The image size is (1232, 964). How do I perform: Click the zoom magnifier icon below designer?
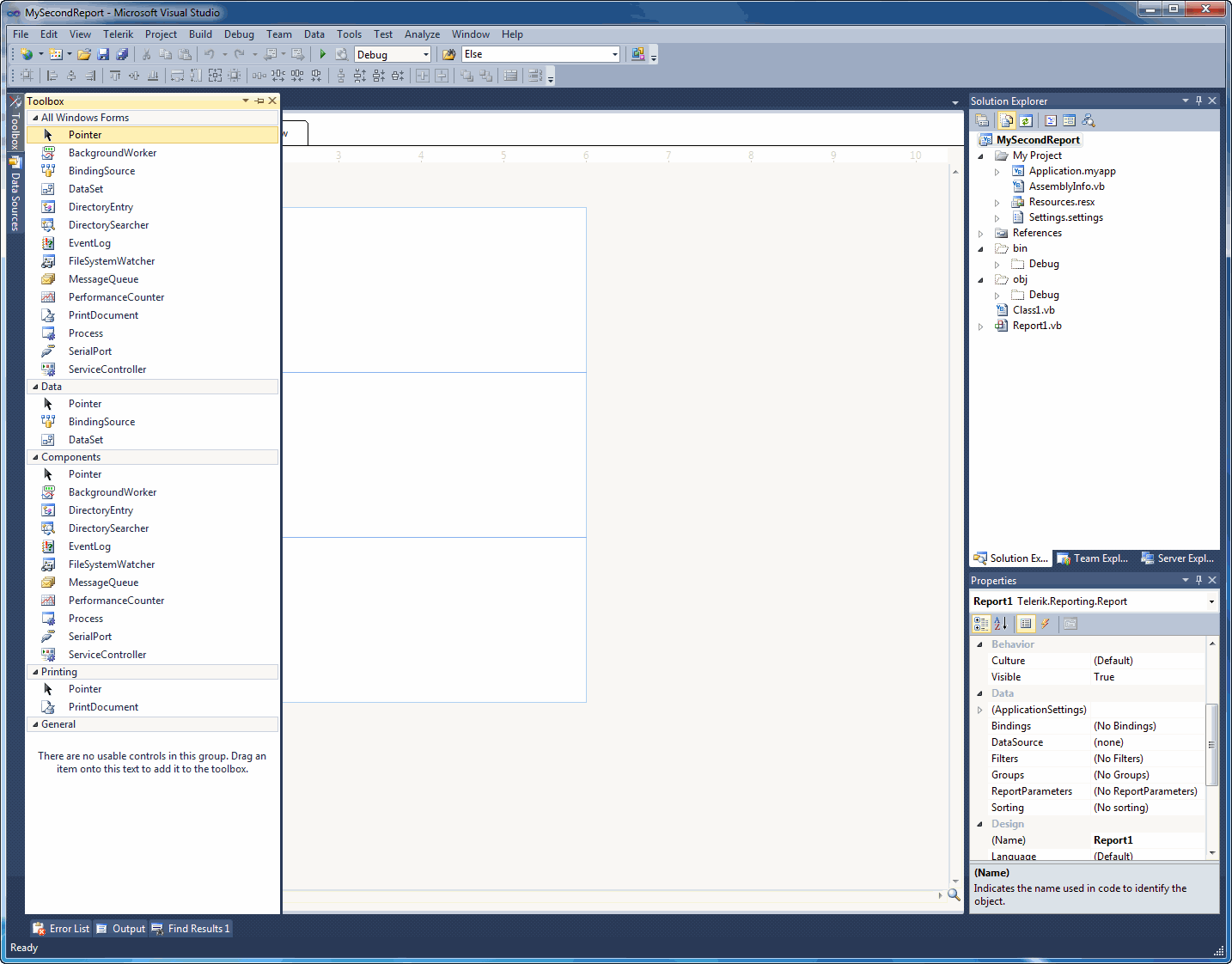(954, 894)
